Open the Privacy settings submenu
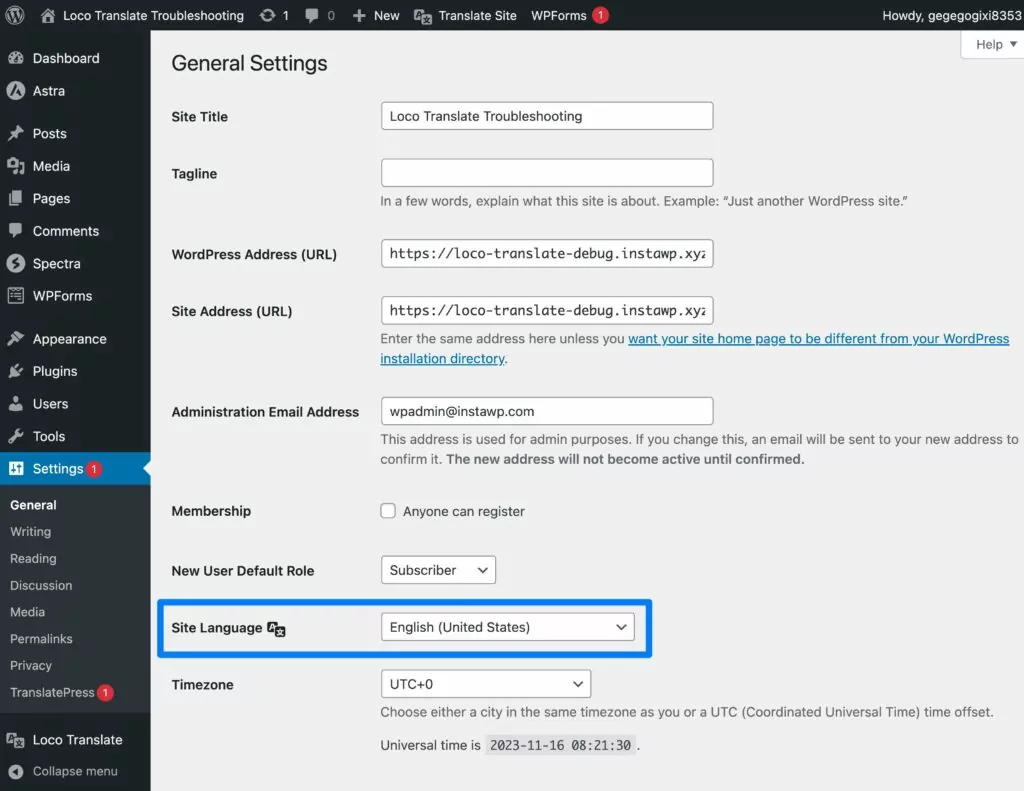Viewport: 1024px width, 791px height. (x=31, y=666)
